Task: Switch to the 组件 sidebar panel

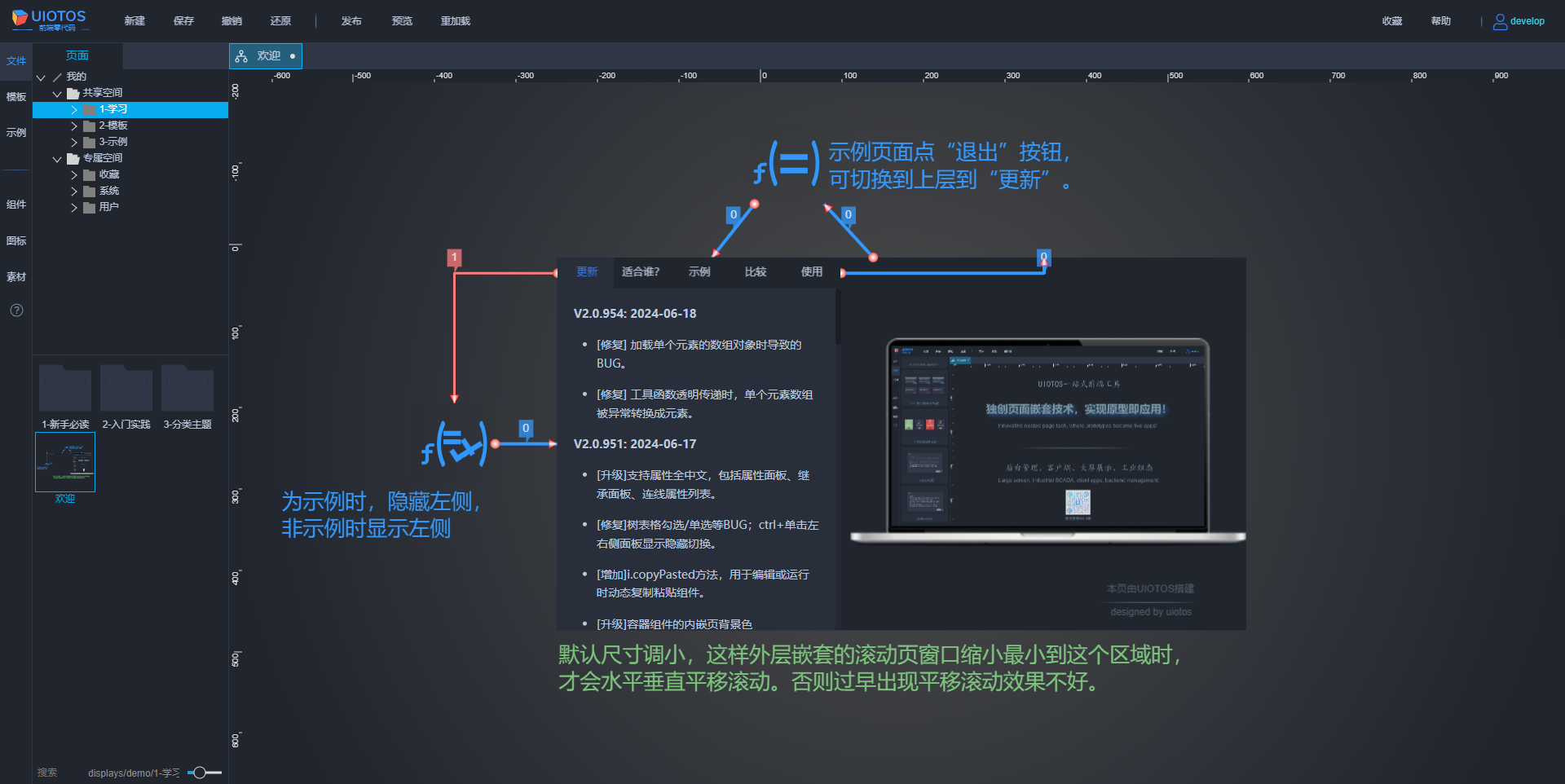Action: pos(16,205)
